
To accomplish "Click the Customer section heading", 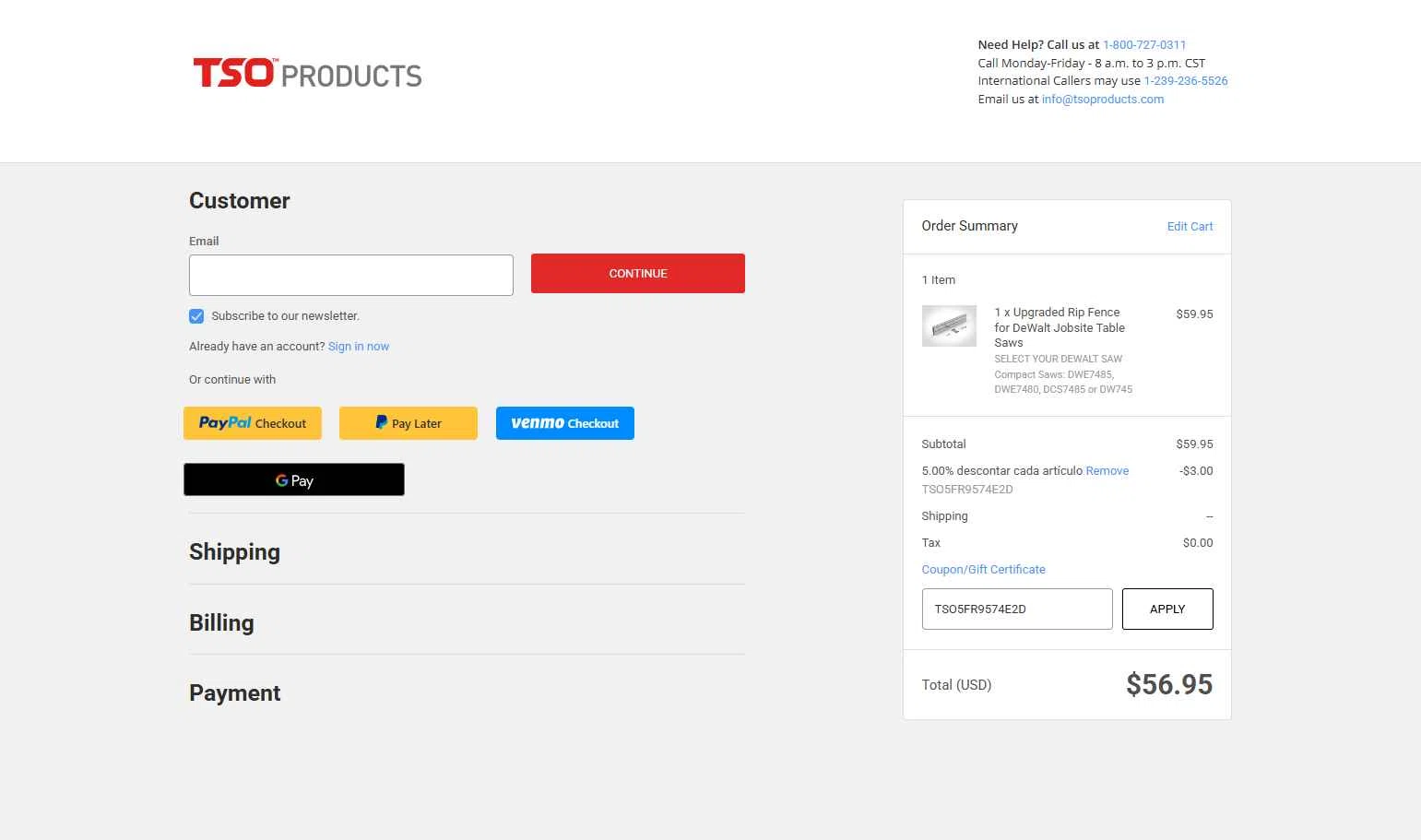I will tap(240, 200).
